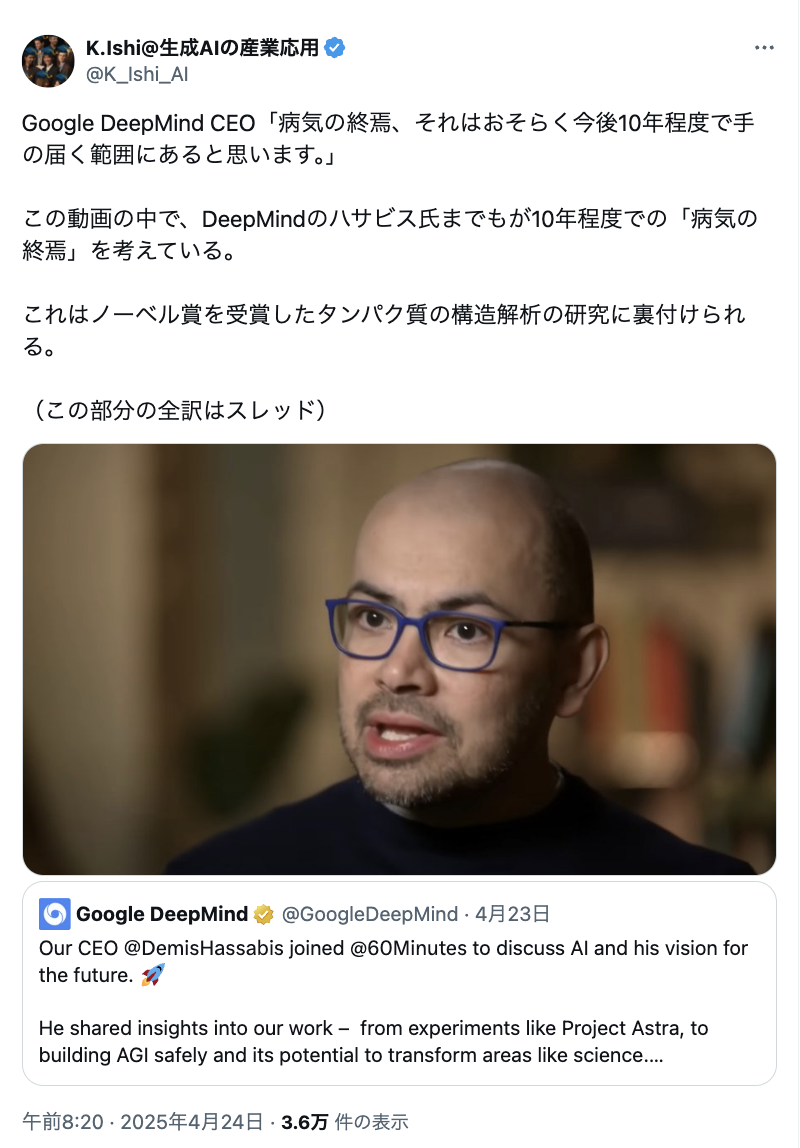The width and height of the screenshot is (800, 1148).
Task: Open the 3.6万 件の表示 view count
Action: [345, 1122]
